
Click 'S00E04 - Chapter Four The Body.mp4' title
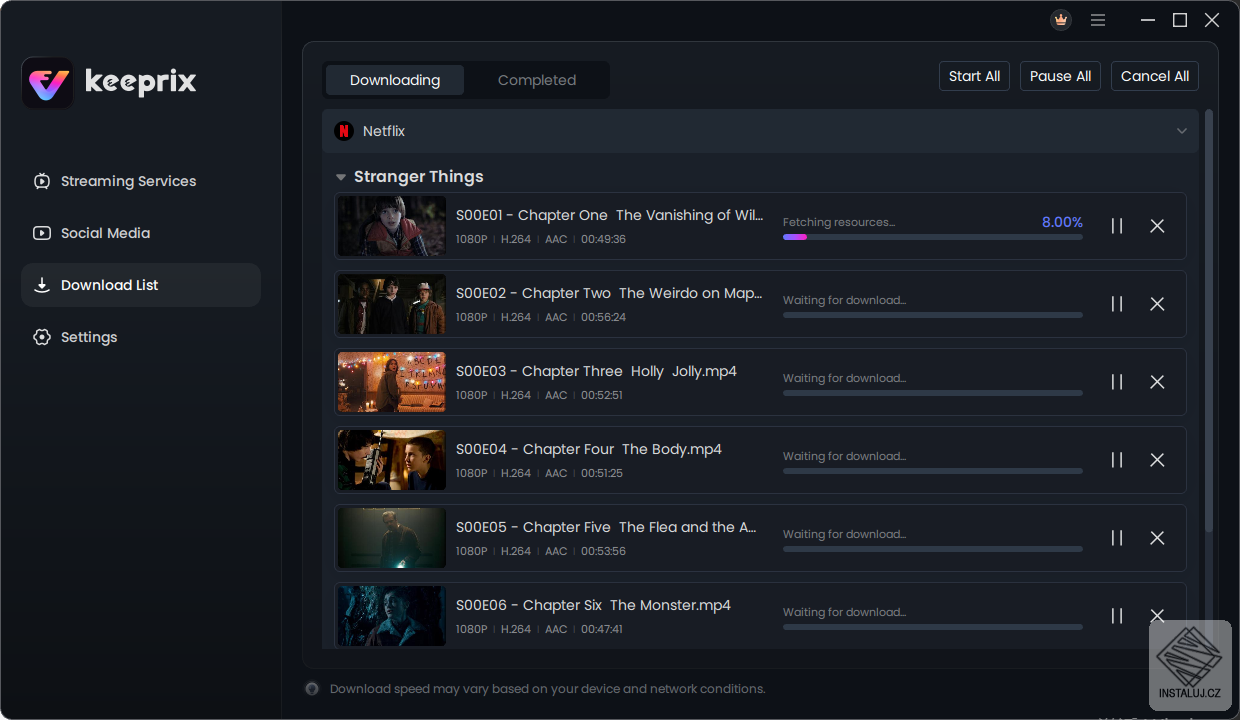tap(589, 449)
